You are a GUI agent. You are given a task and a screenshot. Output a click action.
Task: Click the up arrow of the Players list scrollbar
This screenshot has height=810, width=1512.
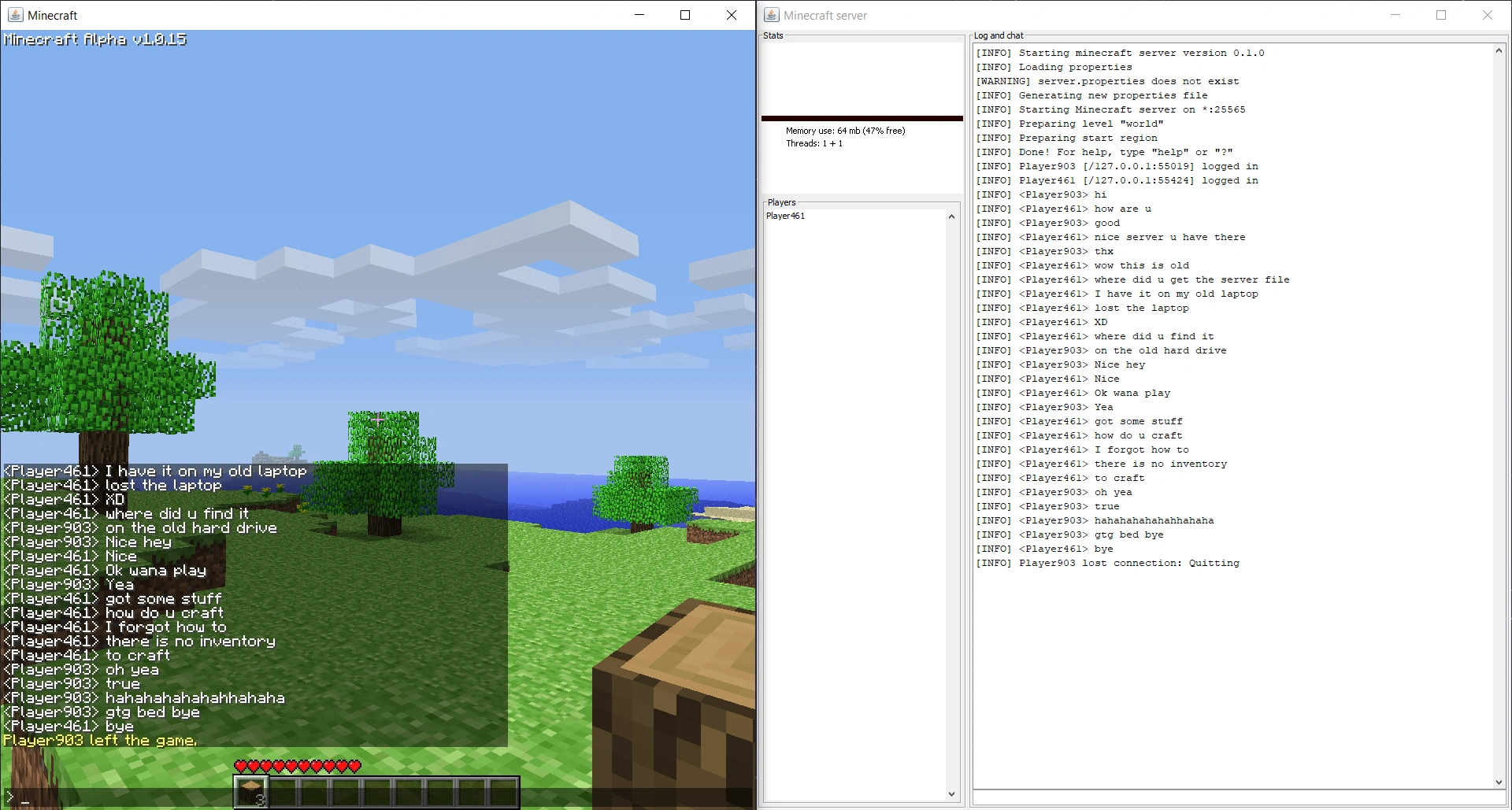coord(951,216)
